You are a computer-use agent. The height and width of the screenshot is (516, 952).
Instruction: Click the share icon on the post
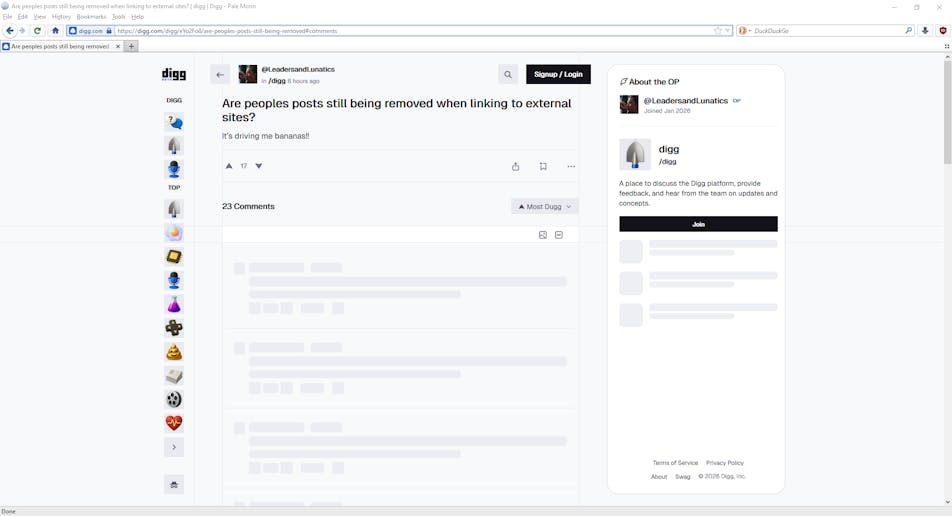coord(515,167)
